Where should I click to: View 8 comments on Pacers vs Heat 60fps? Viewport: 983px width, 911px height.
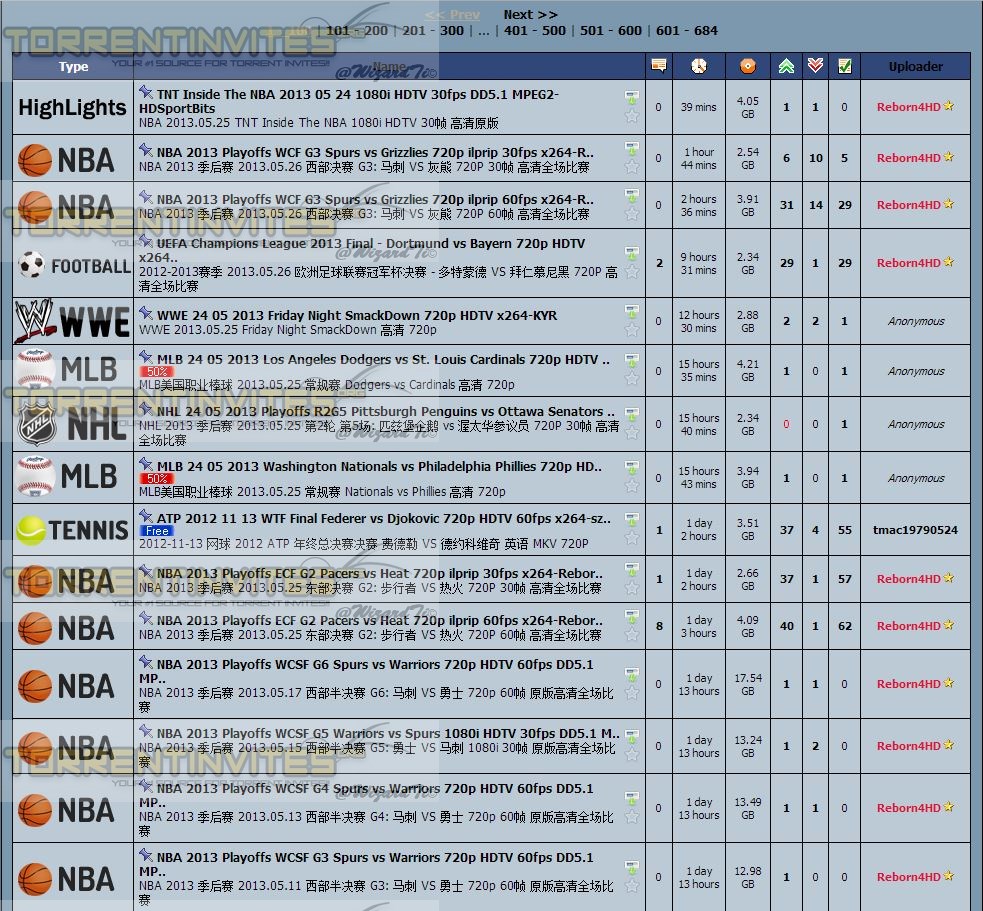pyautogui.click(x=659, y=626)
